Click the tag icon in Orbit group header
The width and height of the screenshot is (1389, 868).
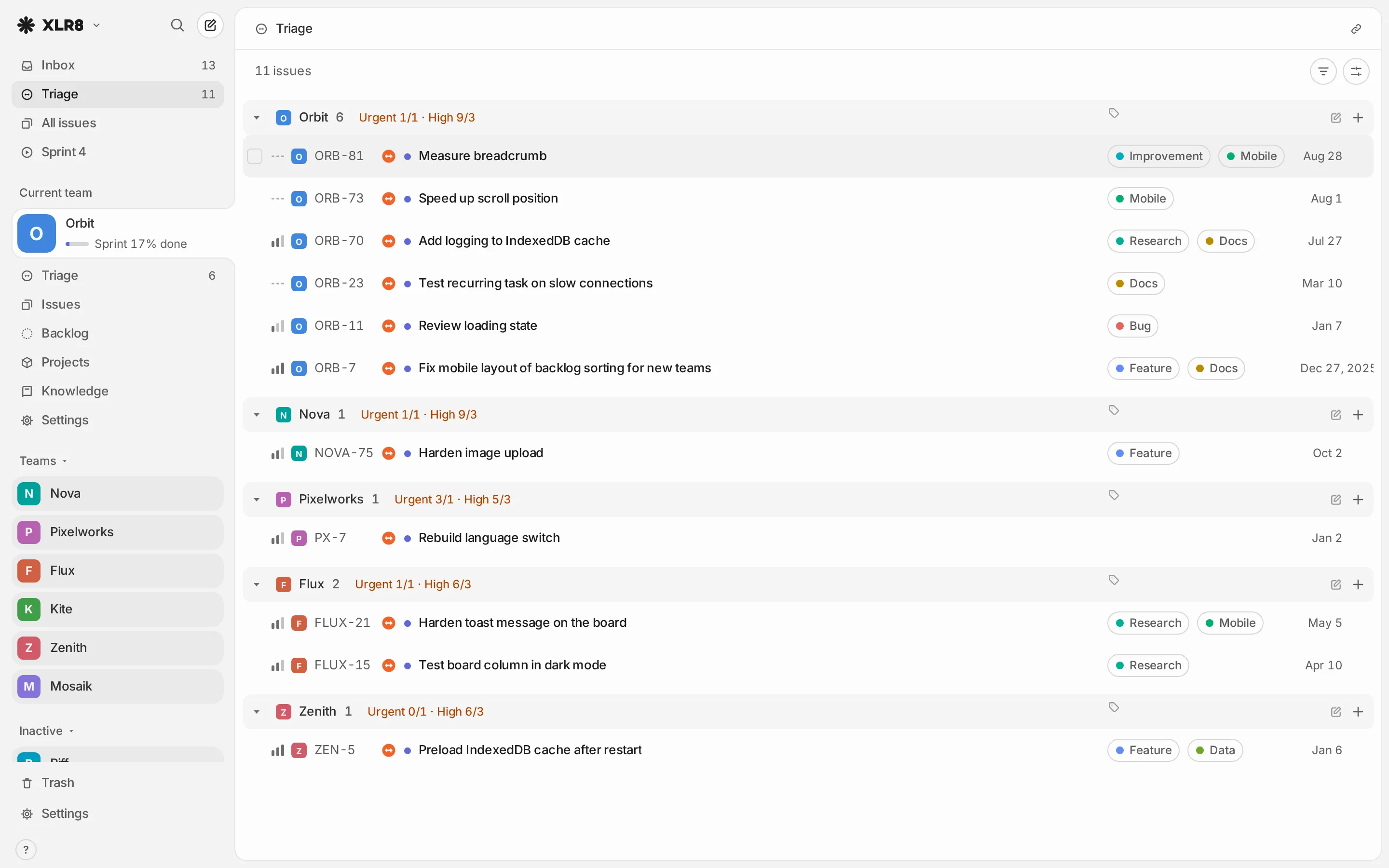[1114, 113]
